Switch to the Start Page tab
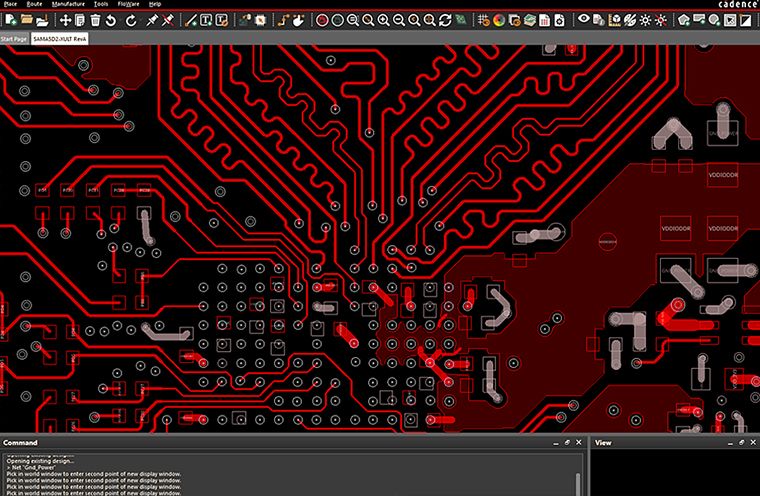The image size is (760, 496). [x=14, y=37]
